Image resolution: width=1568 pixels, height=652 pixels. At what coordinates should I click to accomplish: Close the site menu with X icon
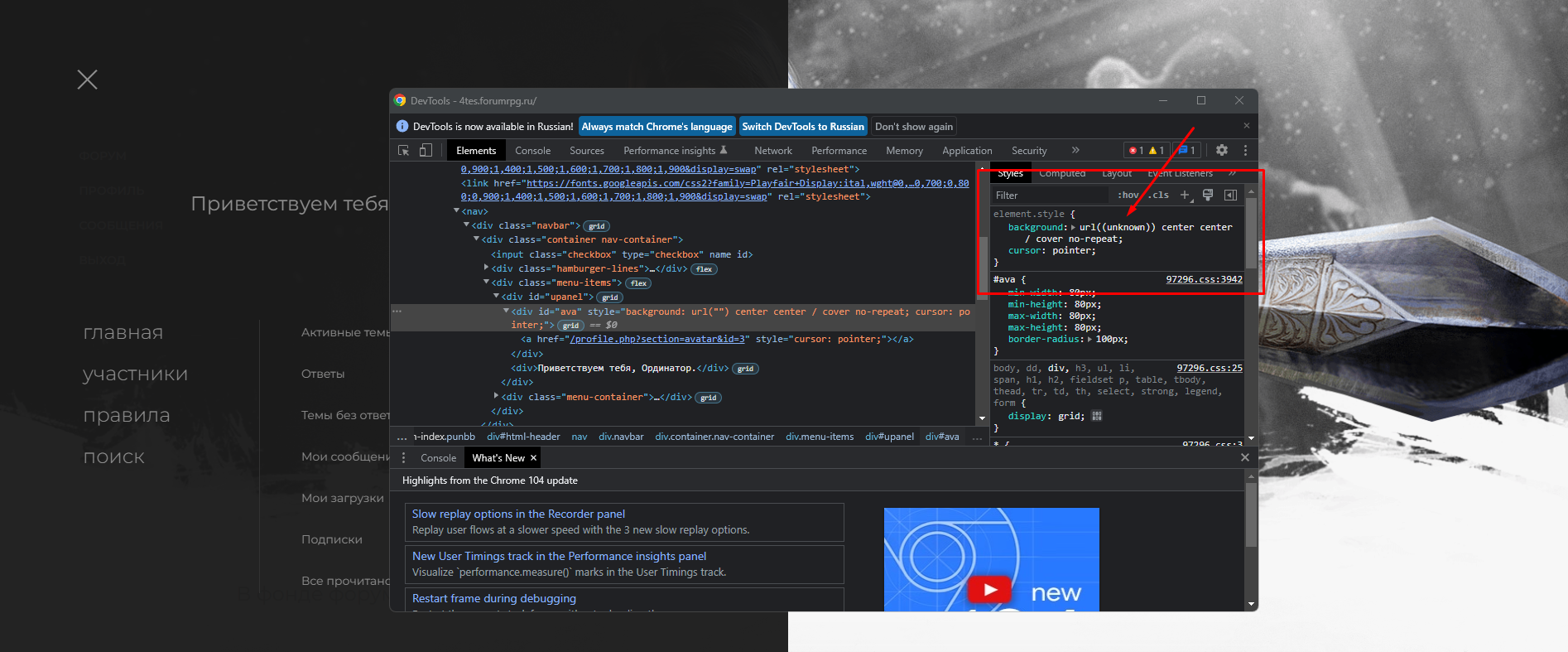click(87, 80)
